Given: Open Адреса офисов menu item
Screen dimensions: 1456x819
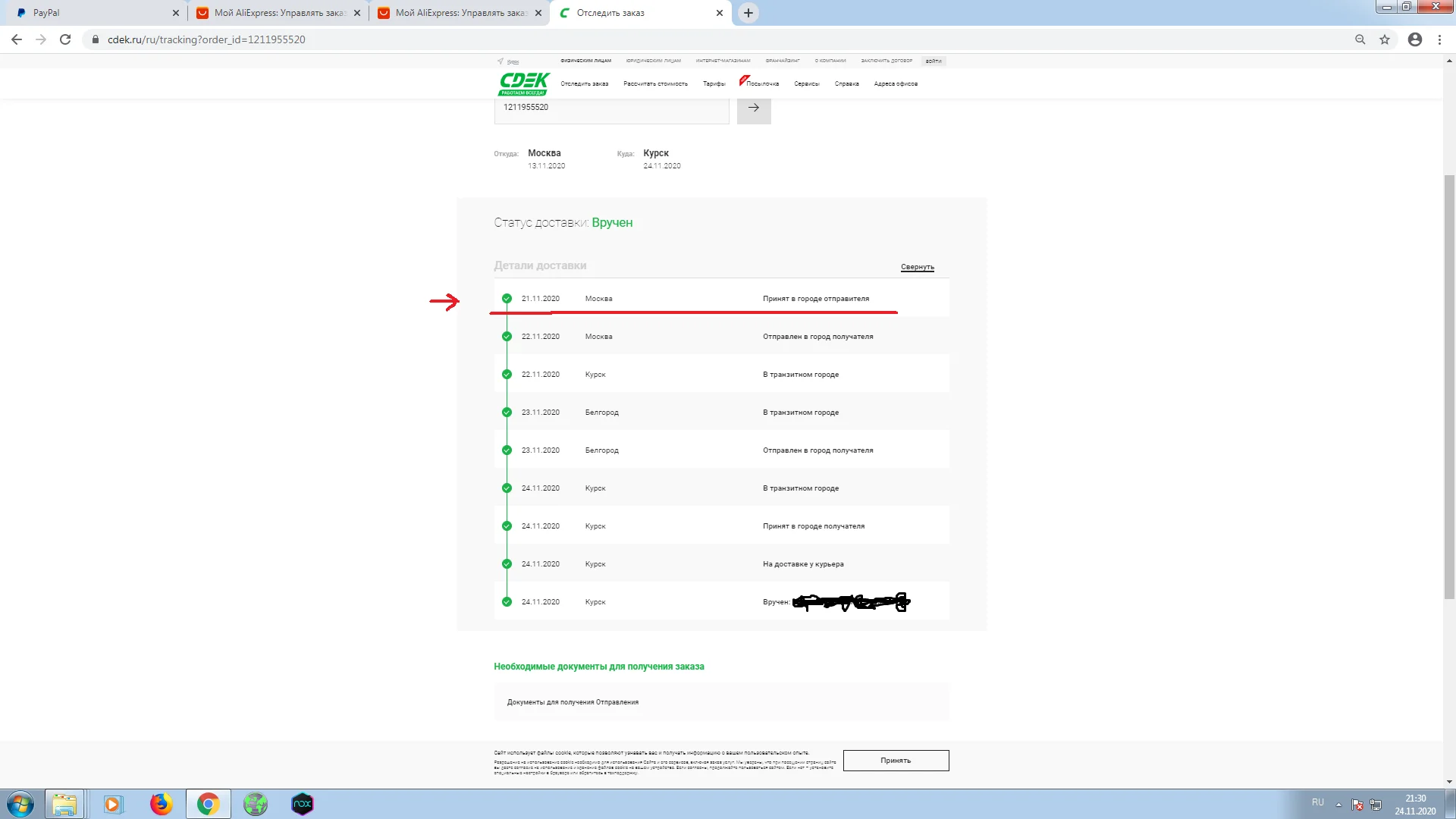Looking at the screenshot, I should pyautogui.click(x=895, y=84).
